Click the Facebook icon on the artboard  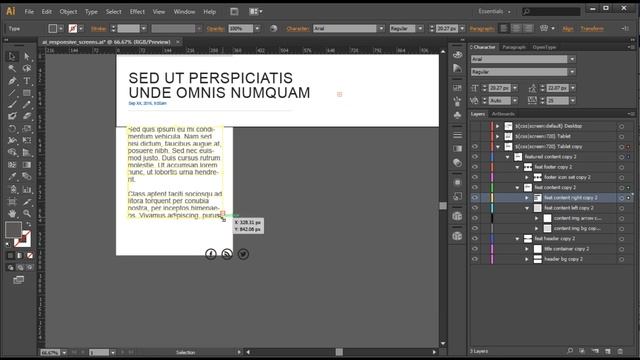click(211, 254)
